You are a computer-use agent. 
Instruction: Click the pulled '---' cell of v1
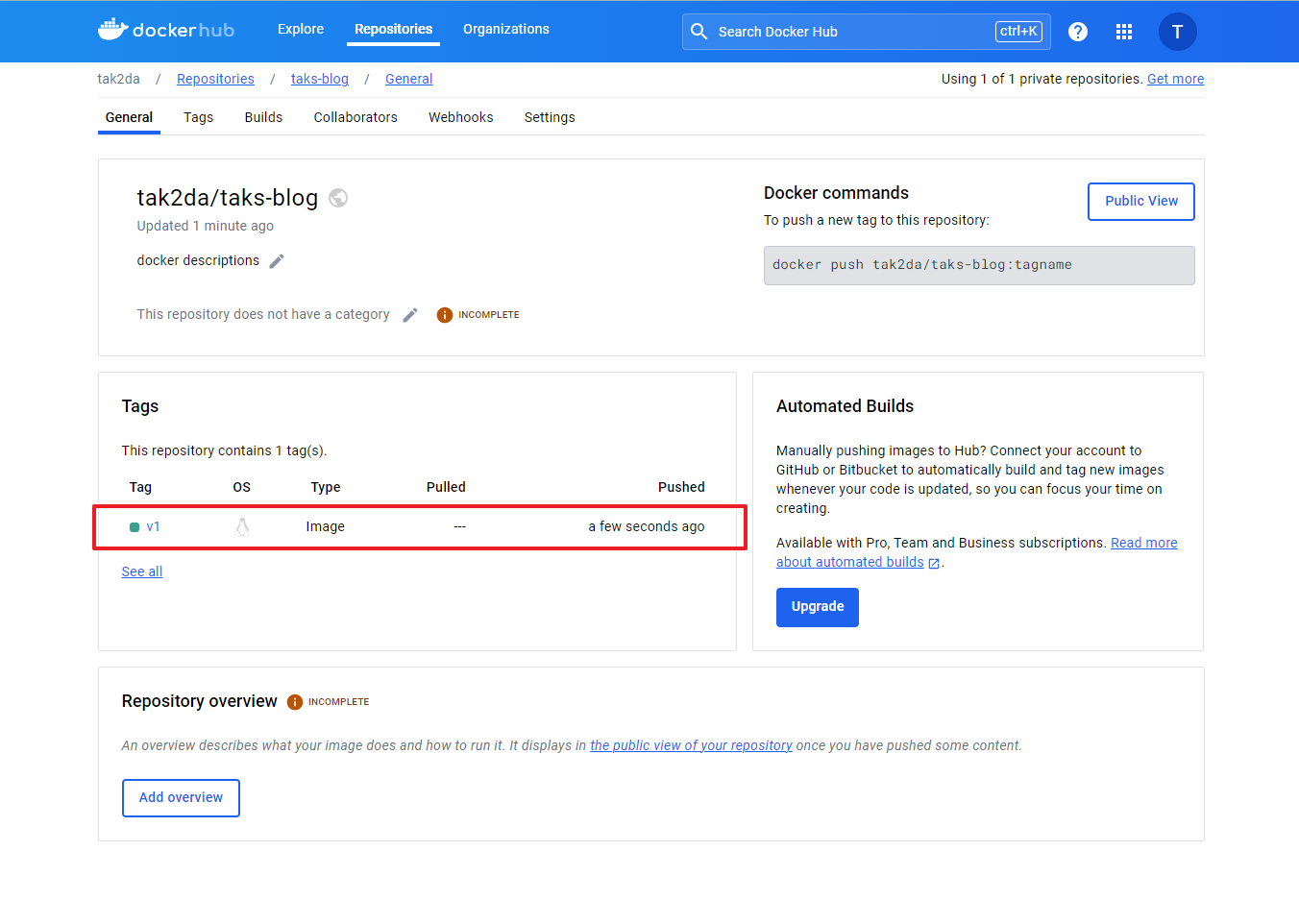(460, 526)
